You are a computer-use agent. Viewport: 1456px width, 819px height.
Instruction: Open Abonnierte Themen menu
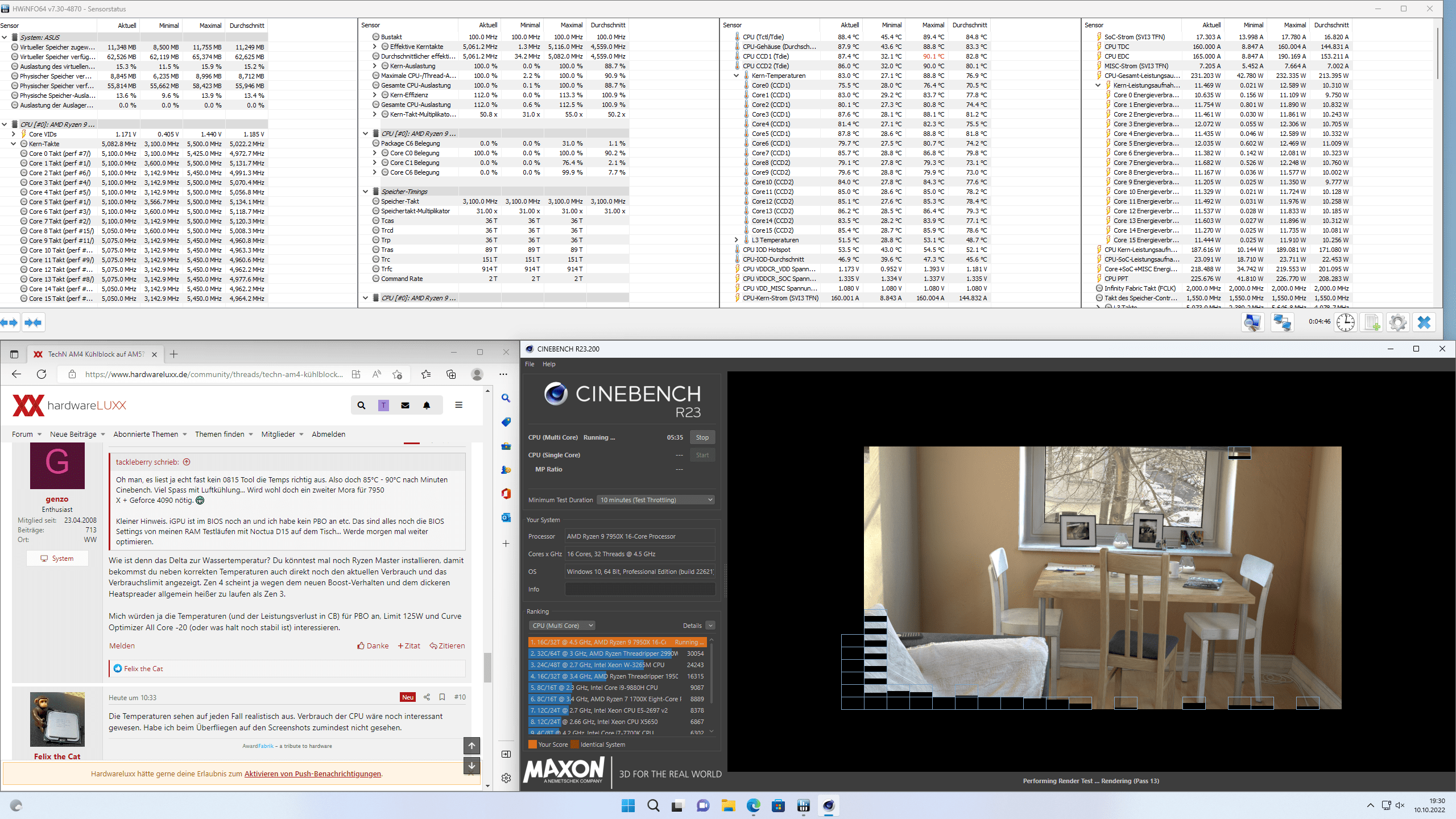click(150, 435)
